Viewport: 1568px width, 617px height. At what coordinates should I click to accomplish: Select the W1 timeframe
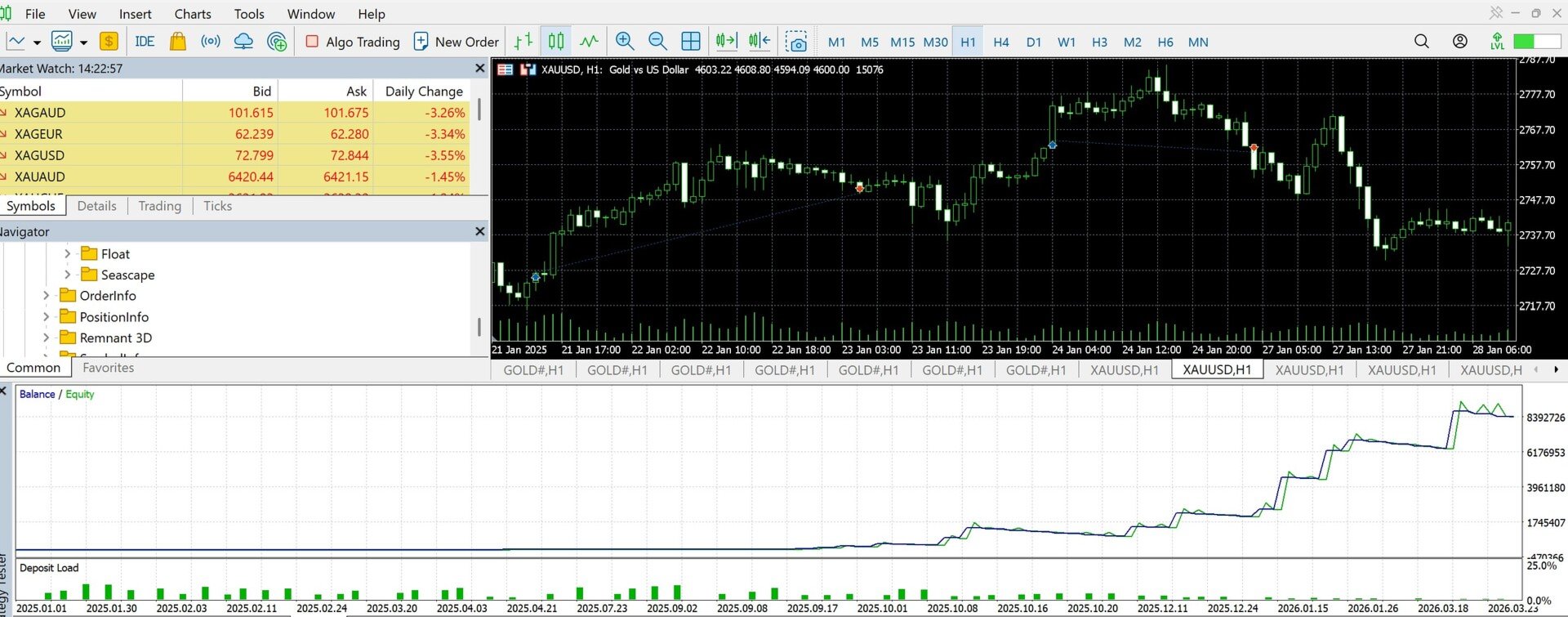(1067, 42)
